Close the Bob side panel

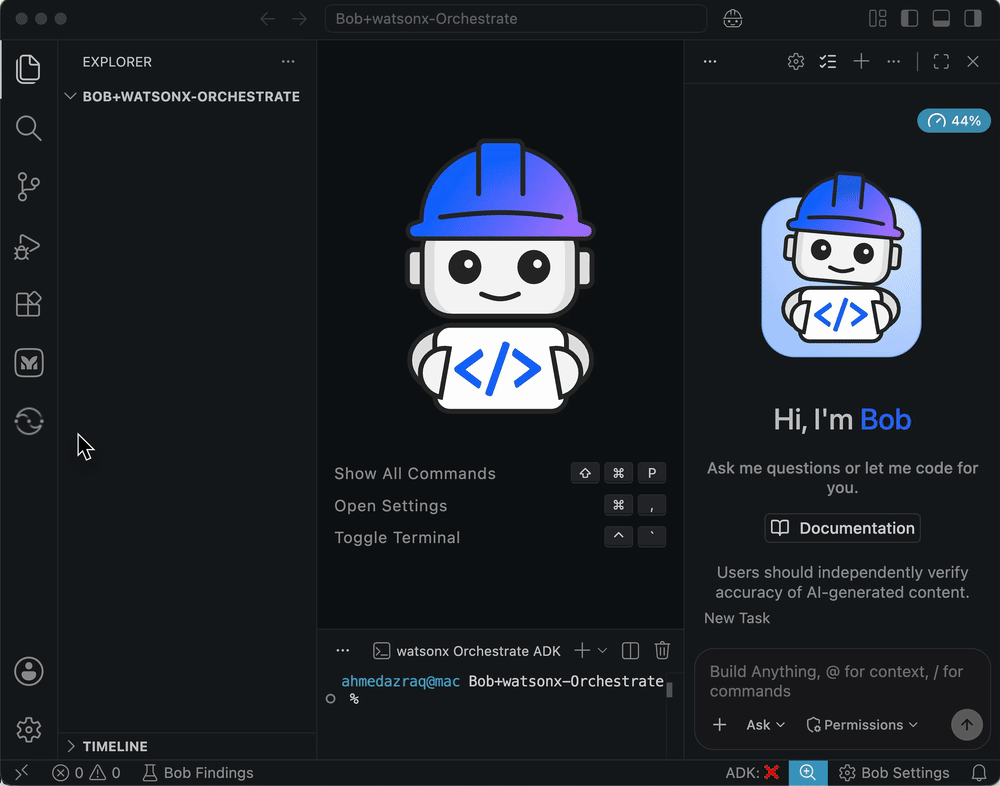pos(973,62)
